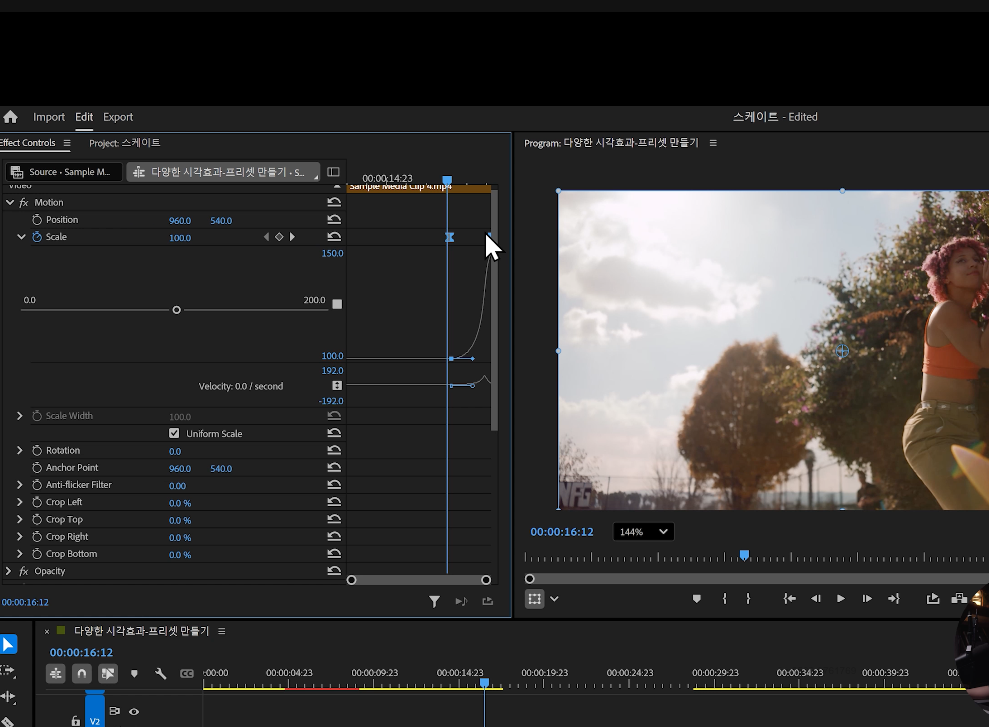
Task: Step forward one frame
Action: [867, 599]
